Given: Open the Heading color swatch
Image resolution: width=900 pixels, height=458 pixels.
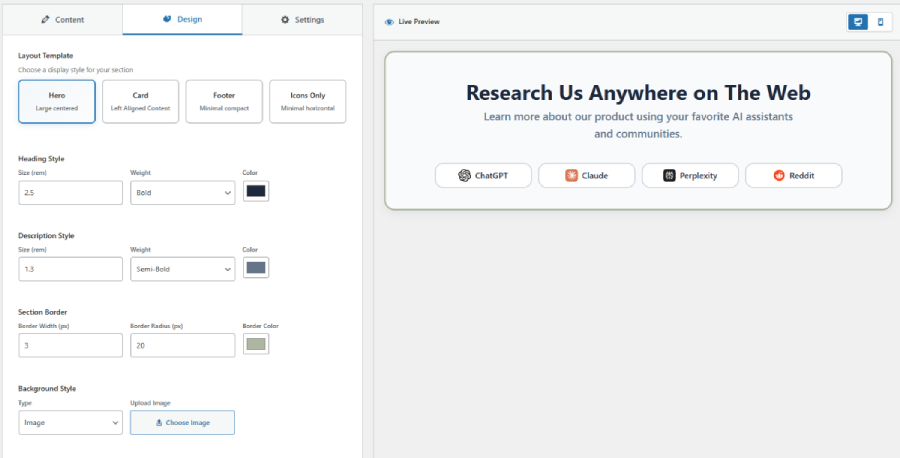Looking at the screenshot, I should (x=256, y=191).
